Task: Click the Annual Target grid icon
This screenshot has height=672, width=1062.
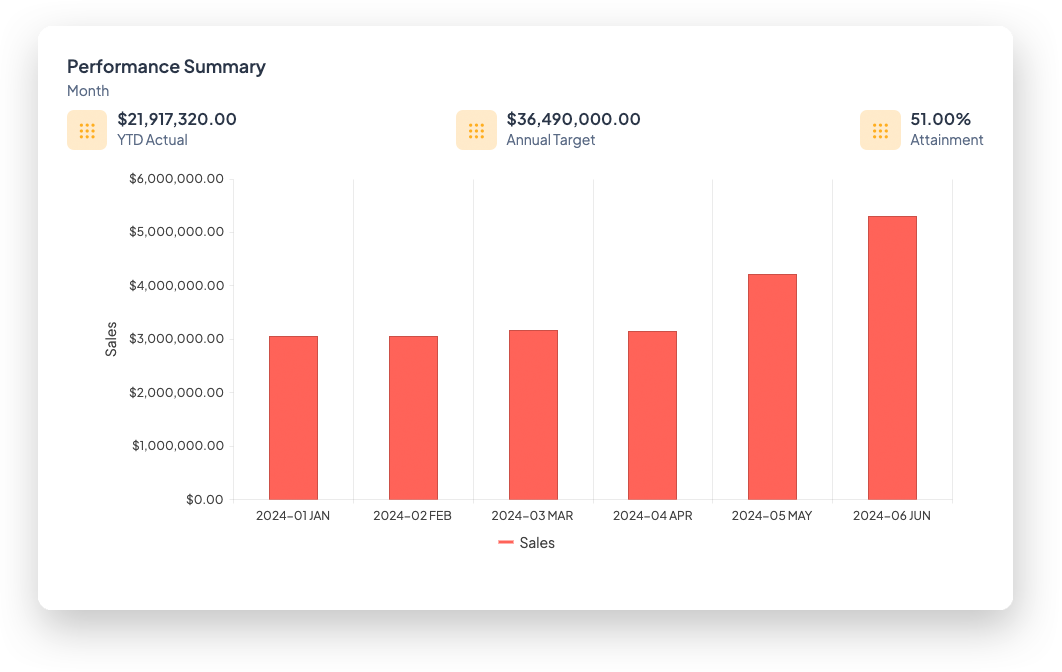Action: 476,130
